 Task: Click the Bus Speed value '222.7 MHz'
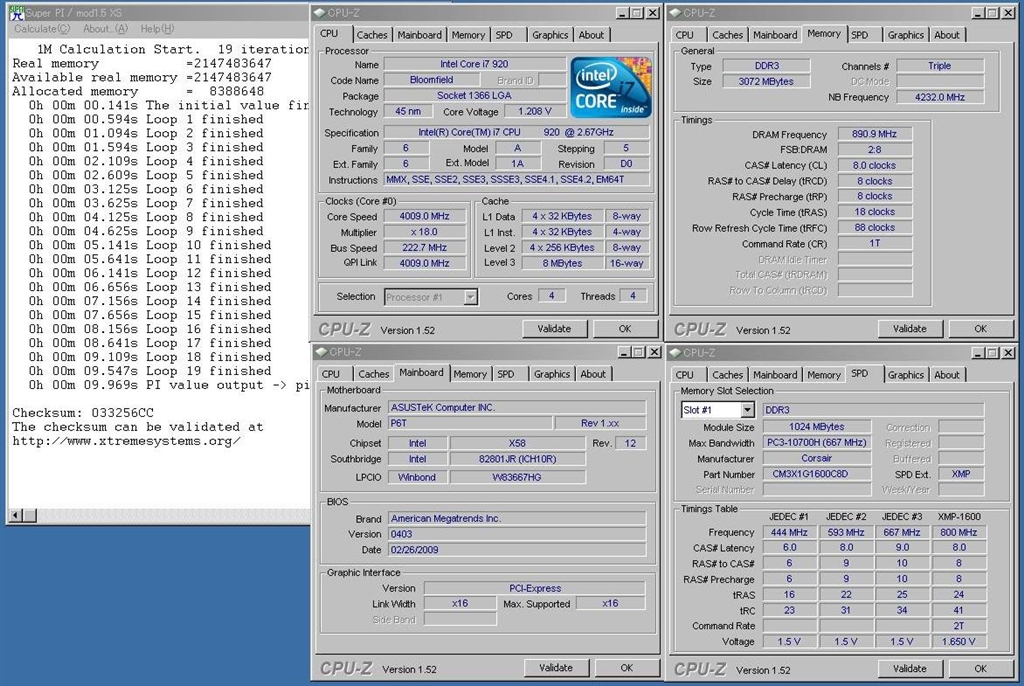(424, 248)
